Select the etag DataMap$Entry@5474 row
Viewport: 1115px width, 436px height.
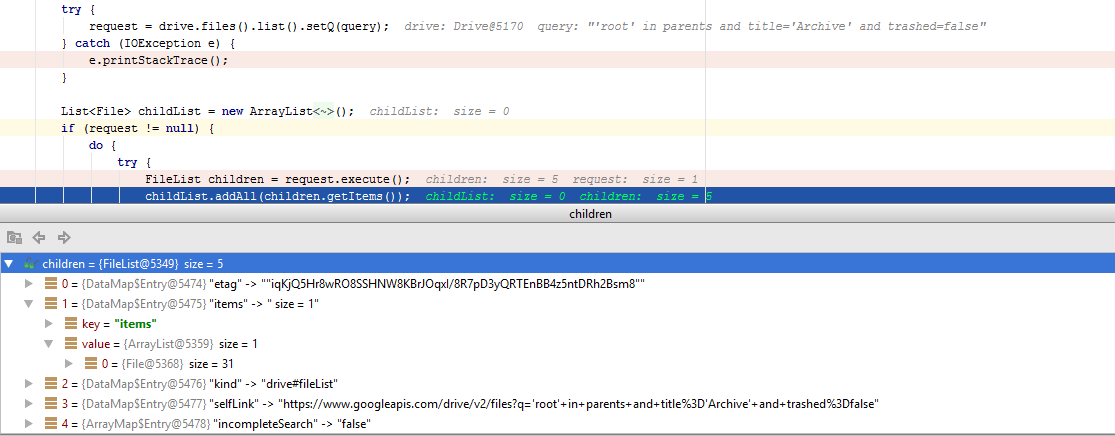pos(558,284)
